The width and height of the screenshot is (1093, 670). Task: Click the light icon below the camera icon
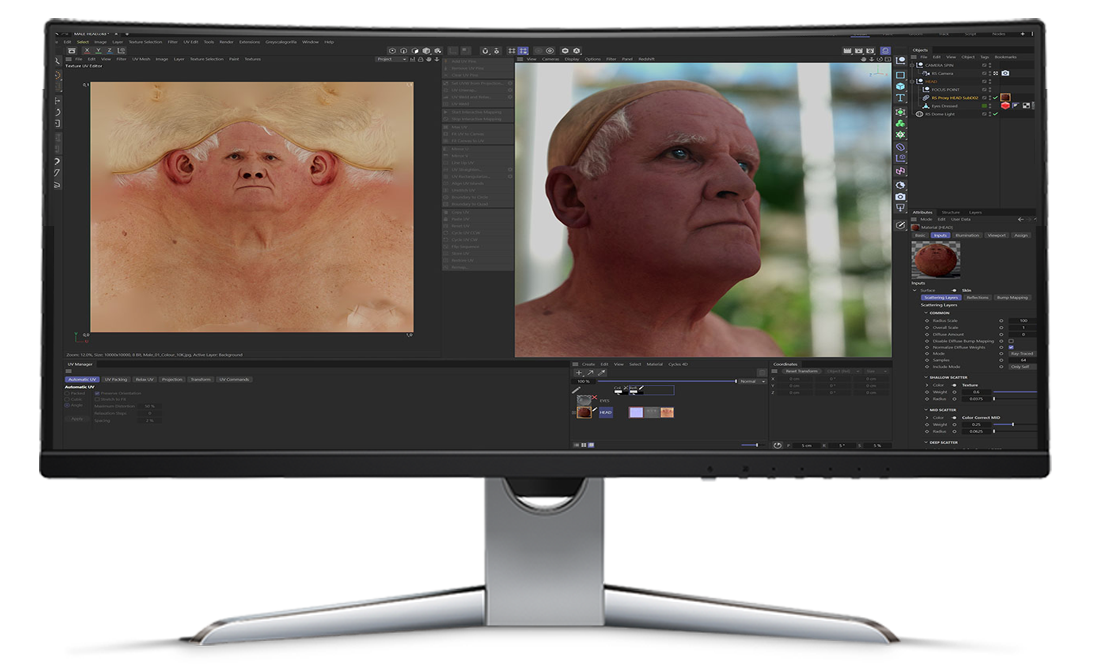[x=901, y=208]
